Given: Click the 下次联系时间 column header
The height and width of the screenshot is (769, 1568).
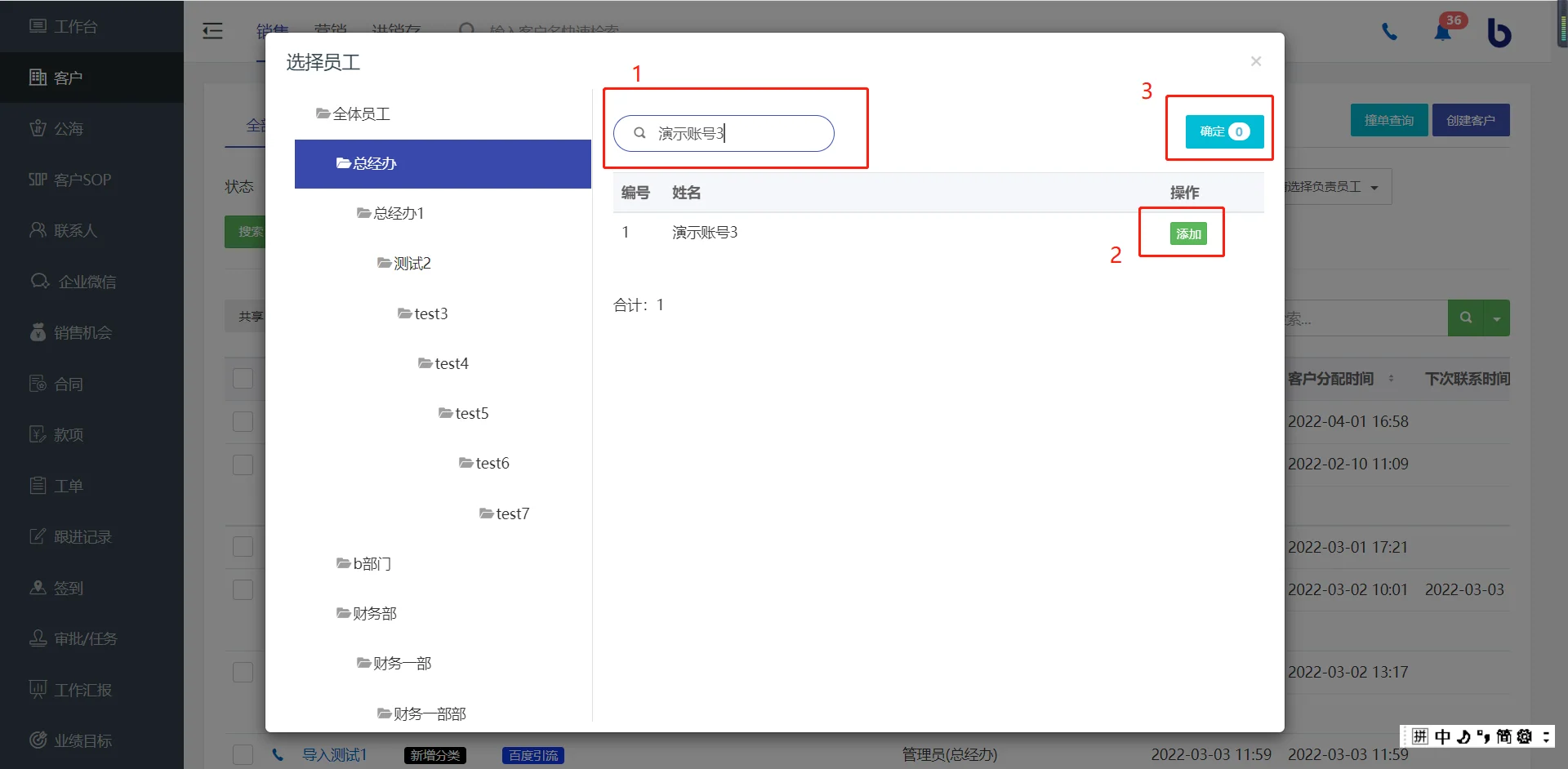Looking at the screenshot, I should (x=1468, y=379).
